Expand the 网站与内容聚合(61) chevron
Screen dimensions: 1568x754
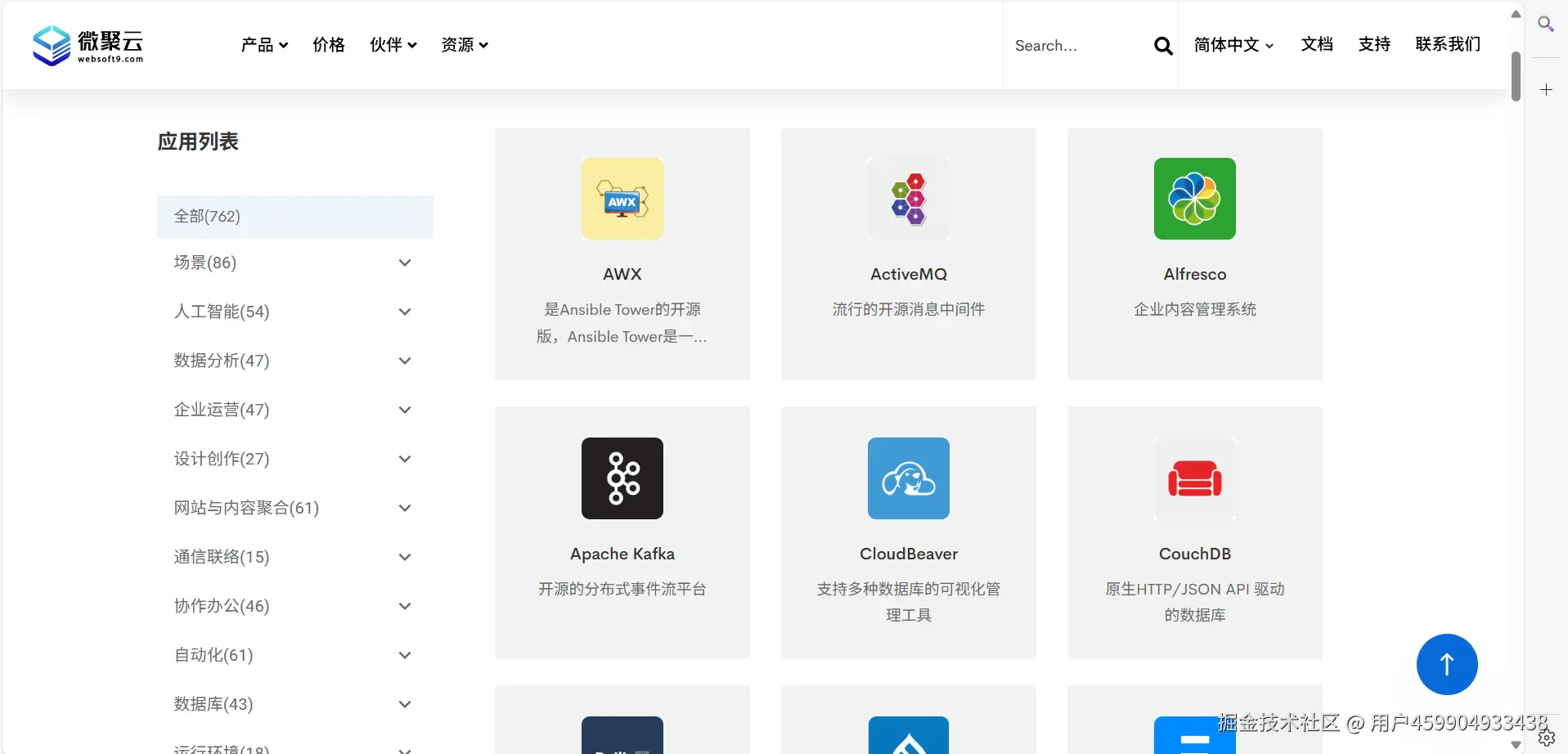click(x=404, y=508)
